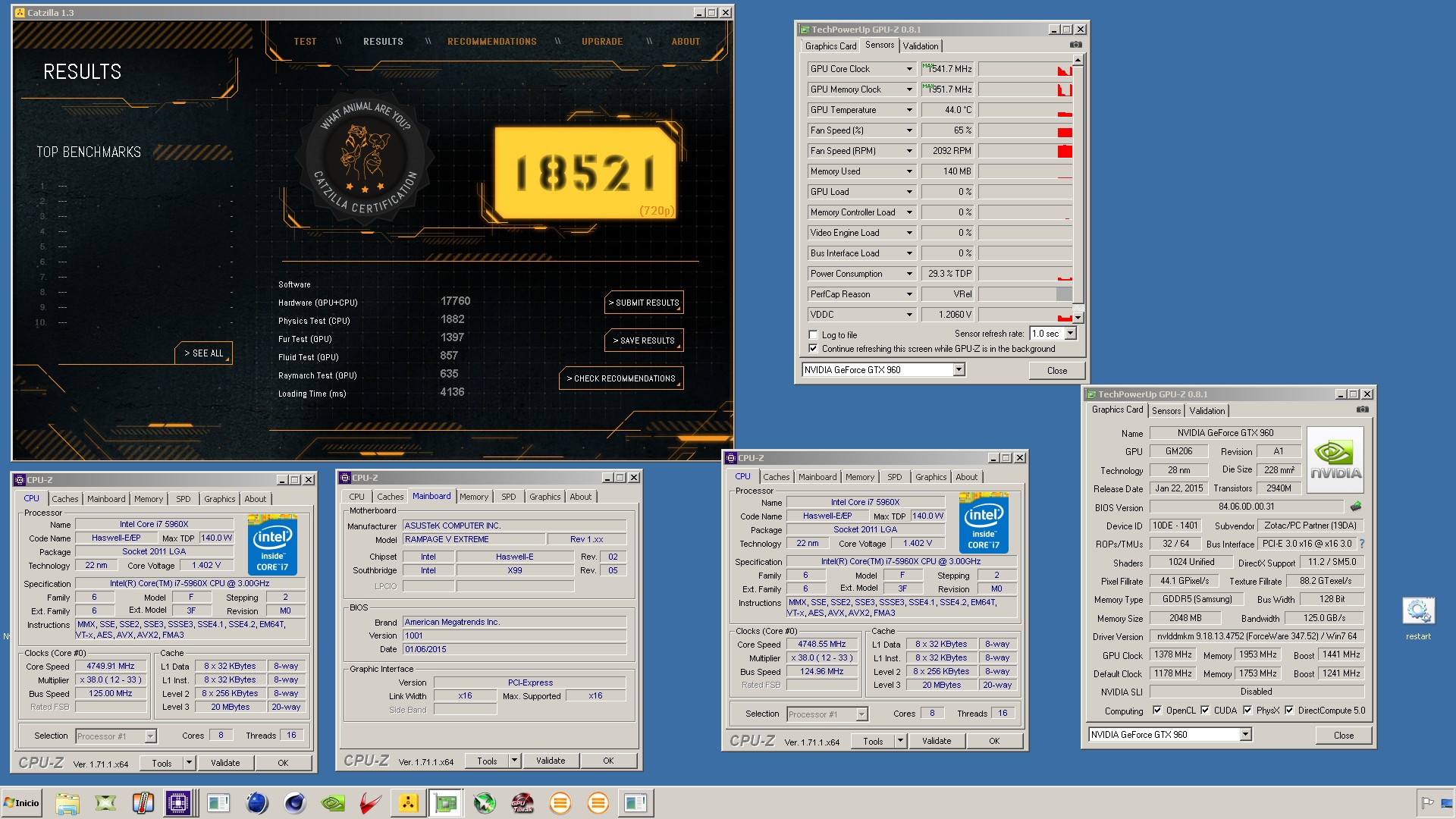The height and width of the screenshot is (819, 1456).
Task: Click the green X DirectX taskbar icon
Action: pos(105,803)
